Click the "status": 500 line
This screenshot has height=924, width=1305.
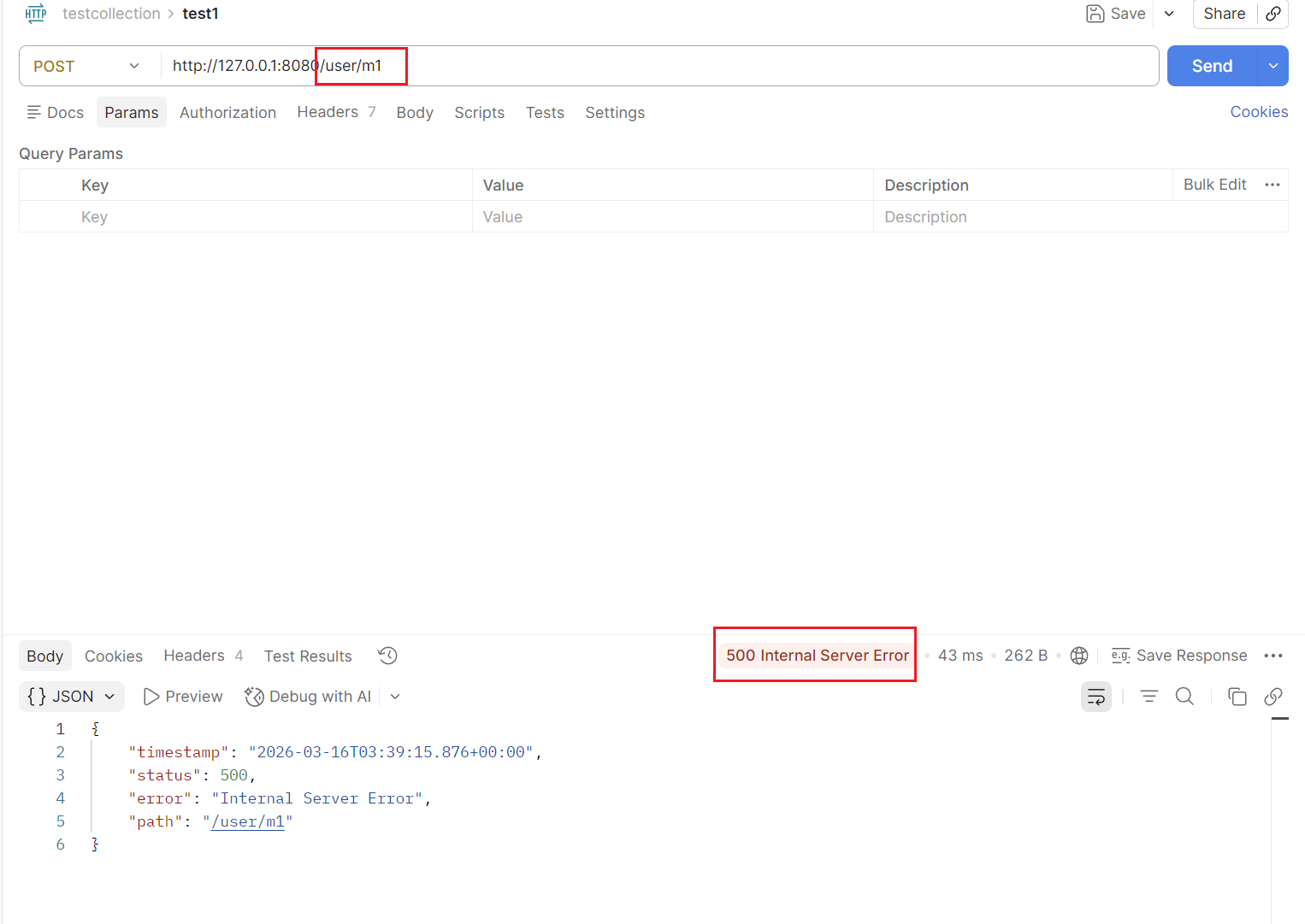(x=192, y=775)
